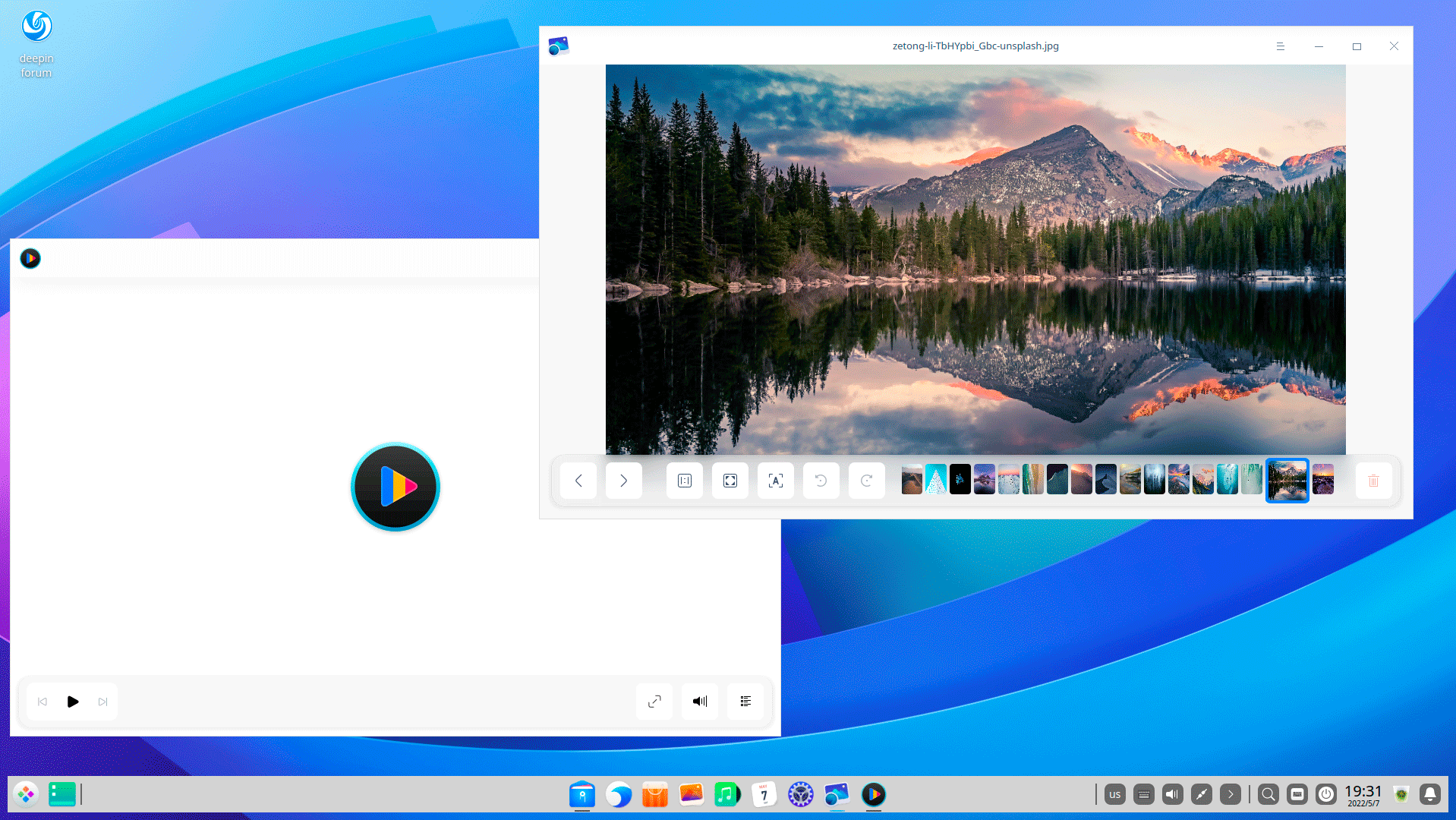Rotate image clockwise
Image resolution: width=1456 pixels, height=820 pixels.
click(x=866, y=481)
